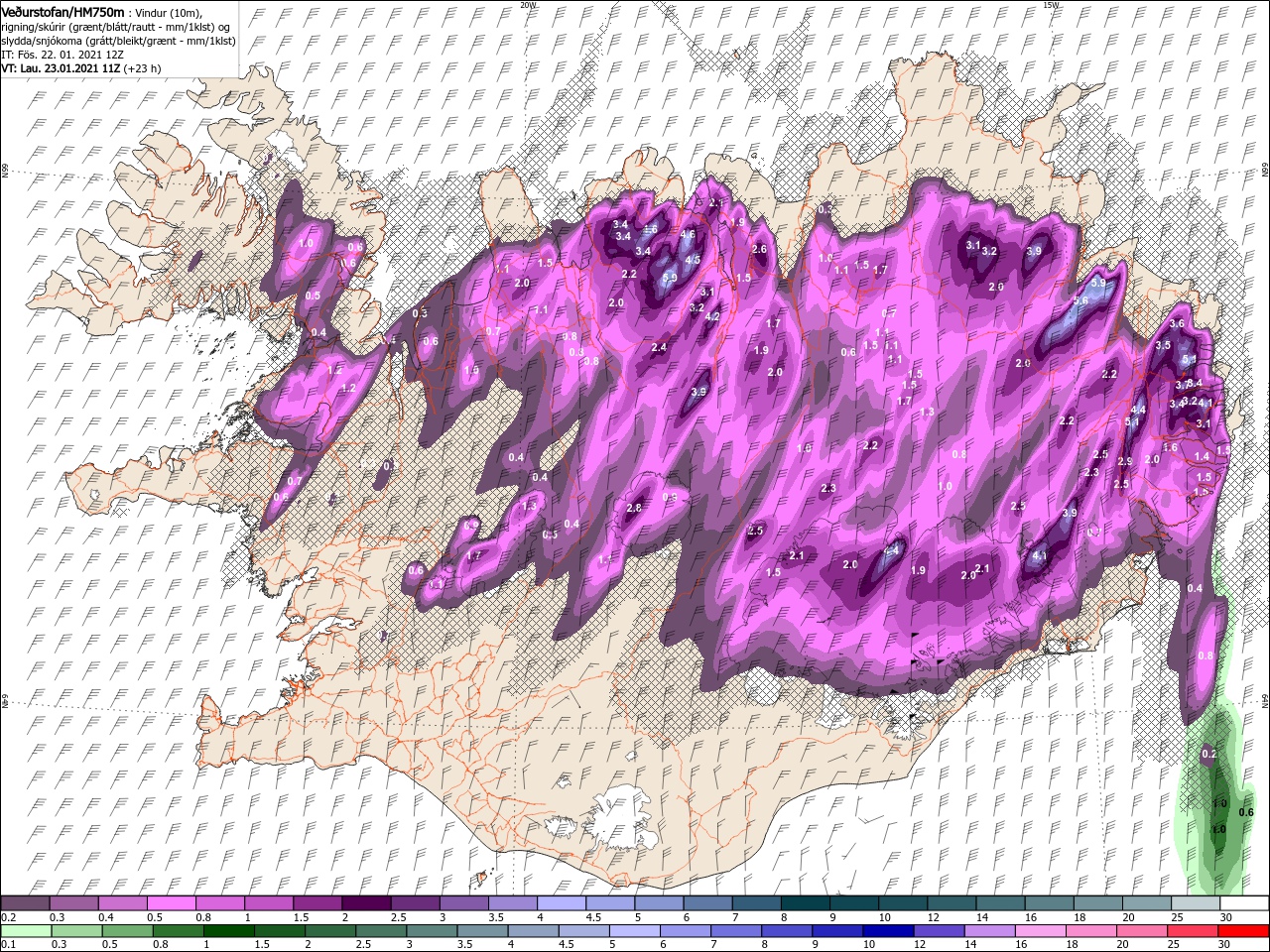Viewport: 1270px width, 952px height.
Task: Click the valid time VT: Lau. 23.01.2021 11Z
Action: coord(62,68)
